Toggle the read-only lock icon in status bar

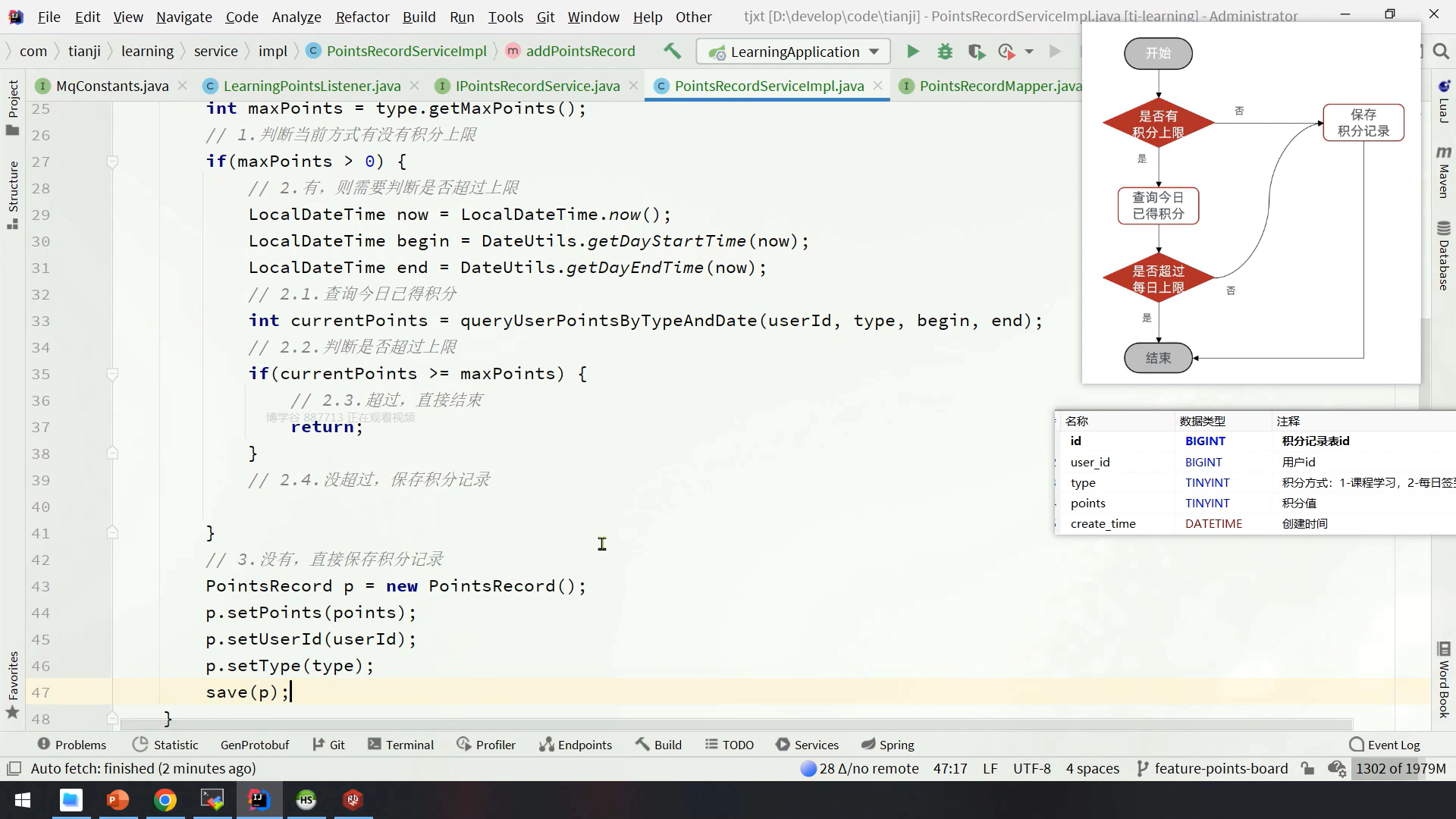tap(1307, 768)
